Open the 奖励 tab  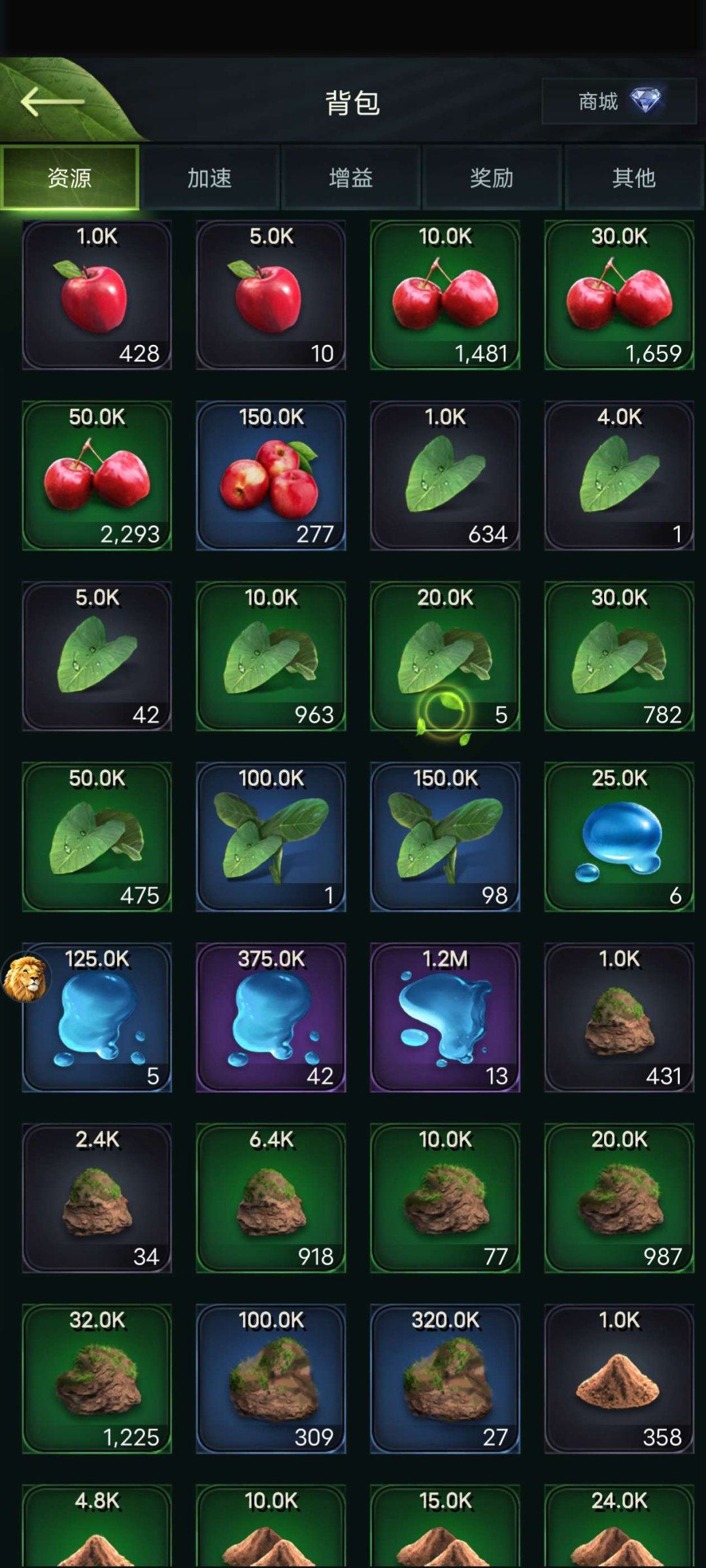492,178
